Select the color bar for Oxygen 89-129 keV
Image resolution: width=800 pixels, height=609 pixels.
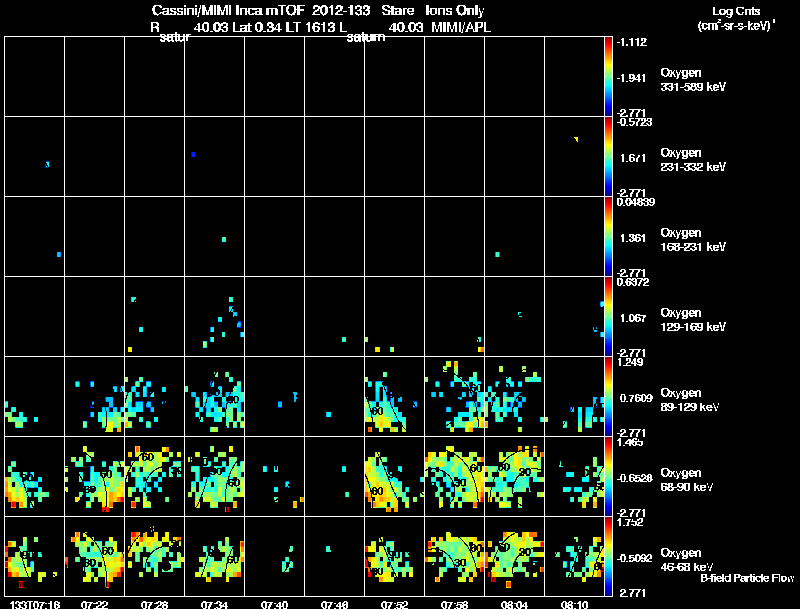[x=608, y=397]
